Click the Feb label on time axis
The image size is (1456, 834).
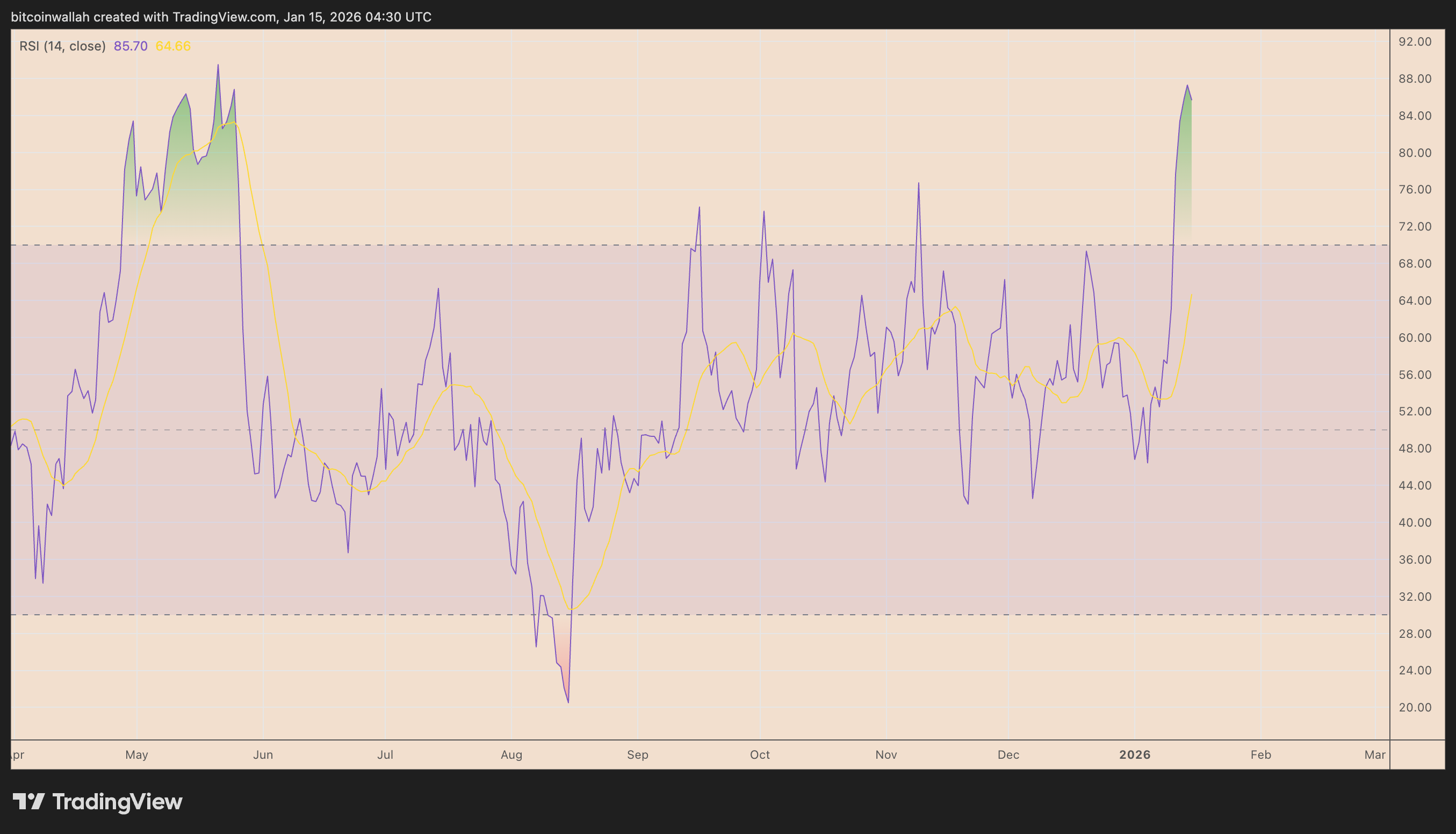[x=1261, y=754]
